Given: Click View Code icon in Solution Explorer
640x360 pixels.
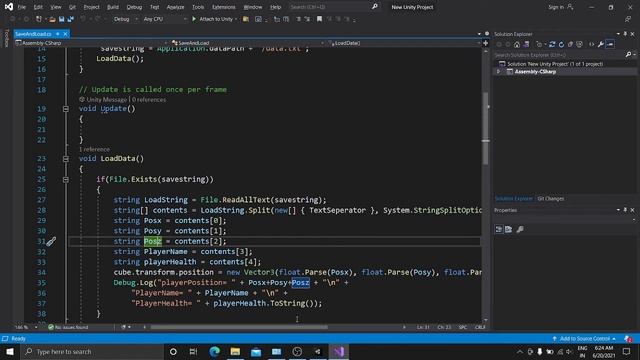Looking at the screenshot, I should click(591, 44).
